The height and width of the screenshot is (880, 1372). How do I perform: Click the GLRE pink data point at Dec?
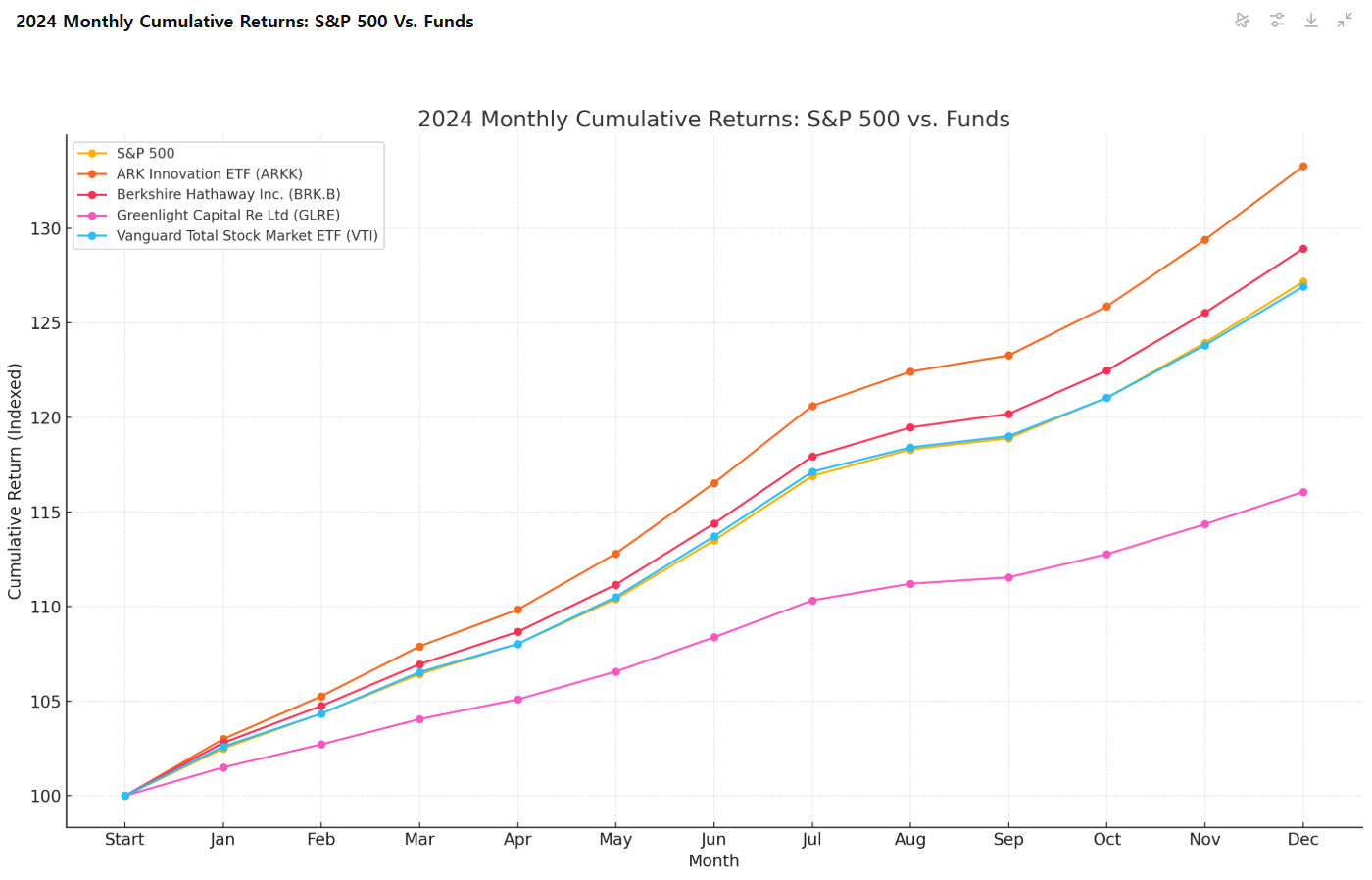[1302, 492]
